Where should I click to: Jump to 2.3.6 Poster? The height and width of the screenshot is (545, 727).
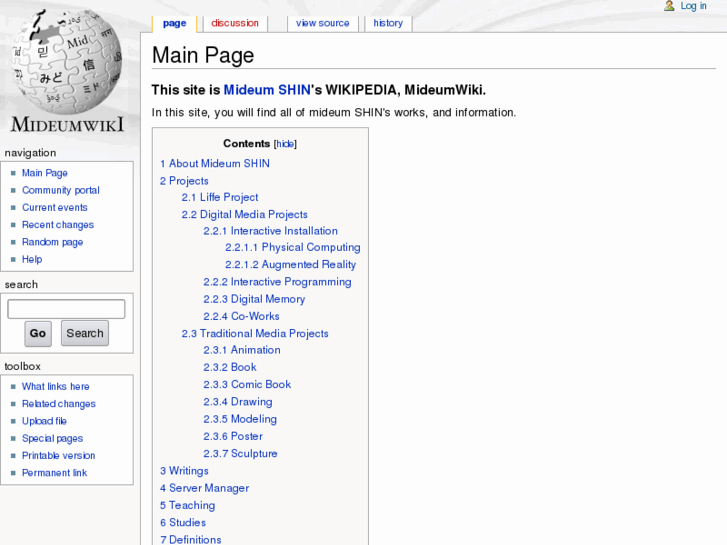(x=233, y=436)
